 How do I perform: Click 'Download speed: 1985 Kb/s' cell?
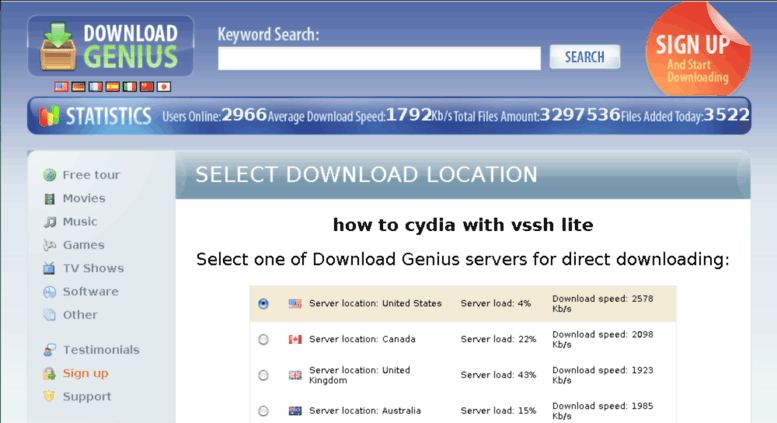[603, 411]
